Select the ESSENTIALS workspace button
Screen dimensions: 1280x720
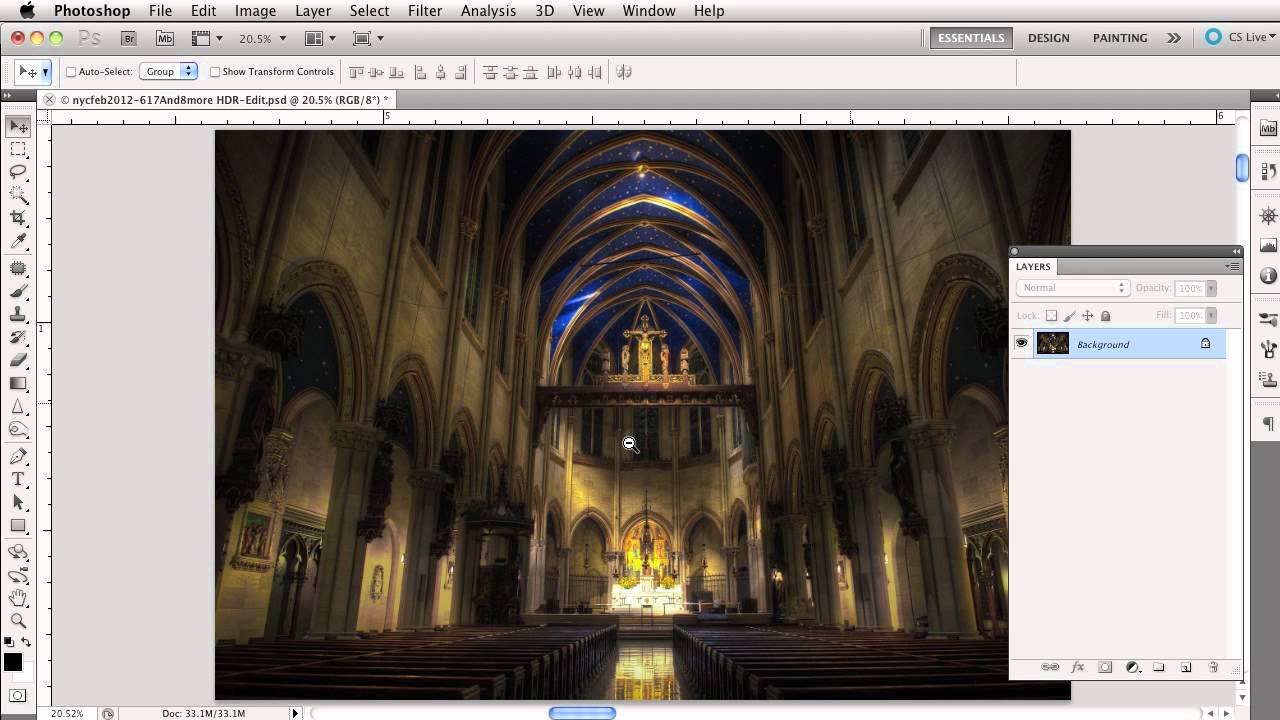coord(971,38)
